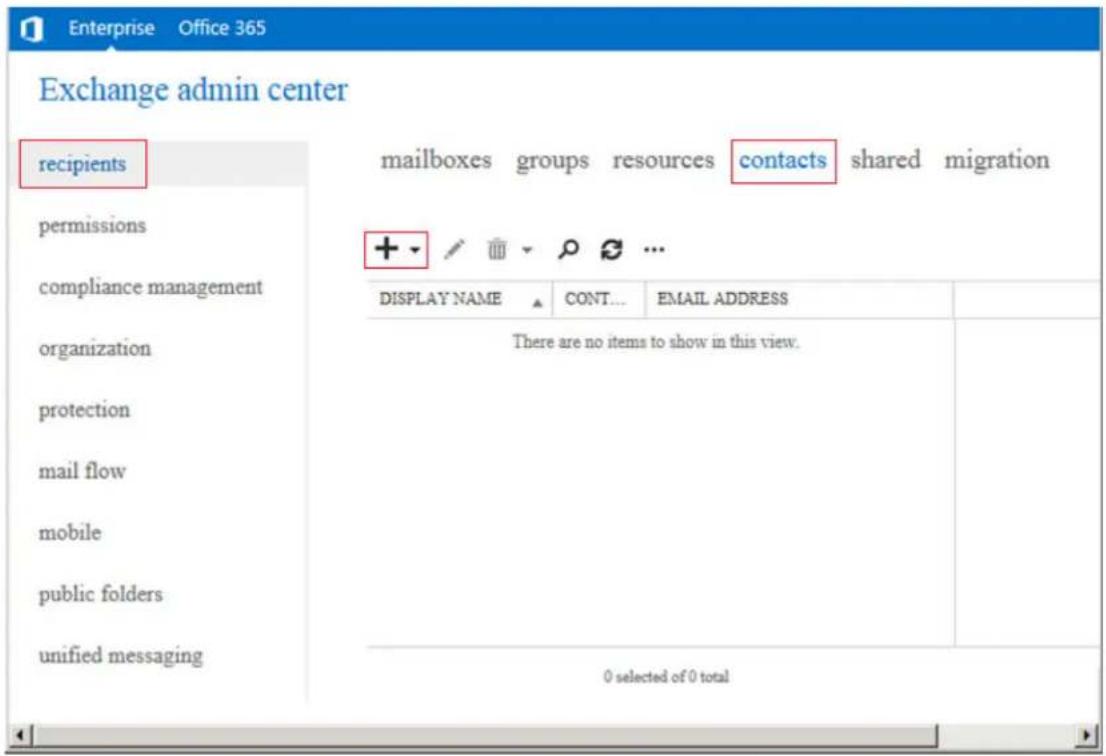Click the horizontal scrollbar right arrow
The height and width of the screenshot is (756, 1106).
click(1087, 736)
